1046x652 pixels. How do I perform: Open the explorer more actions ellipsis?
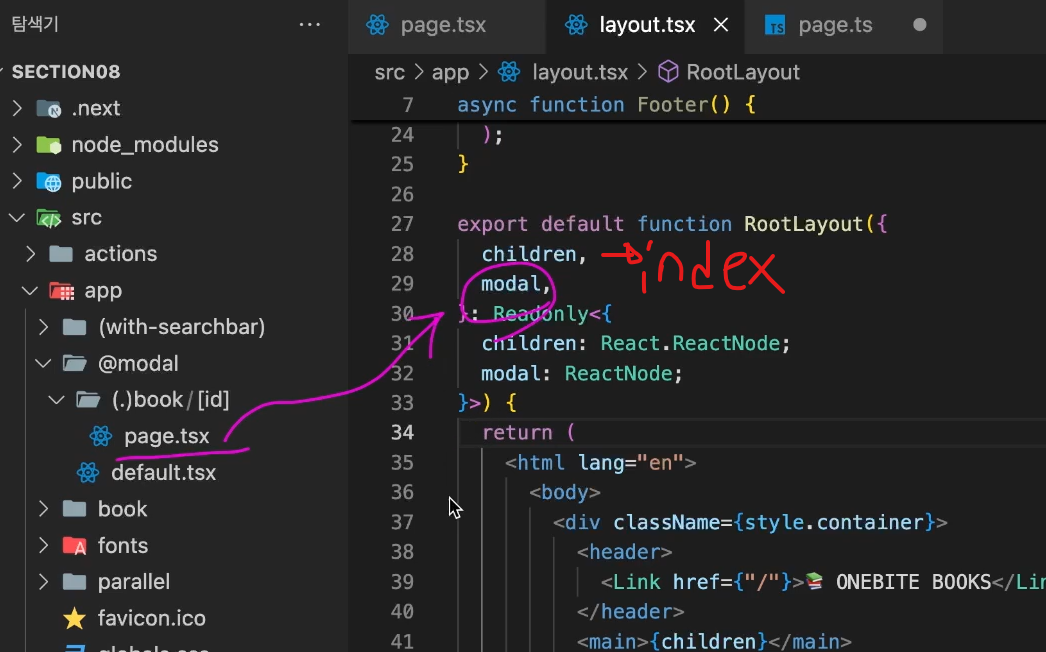[x=310, y=25]
